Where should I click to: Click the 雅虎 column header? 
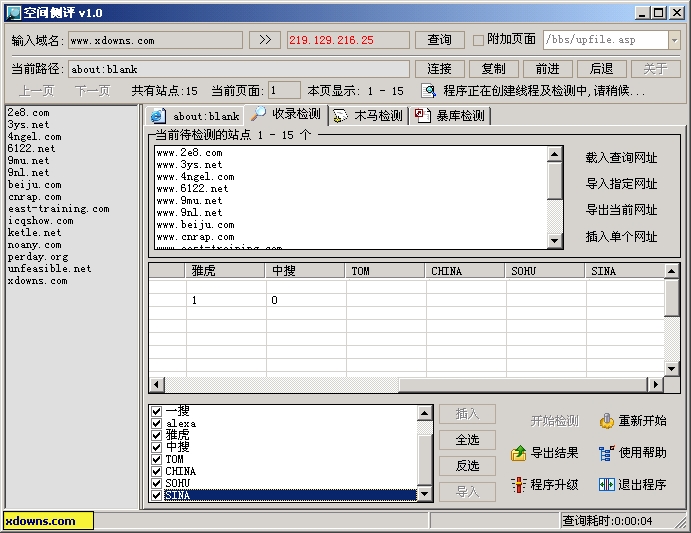(x=225, y=271)
